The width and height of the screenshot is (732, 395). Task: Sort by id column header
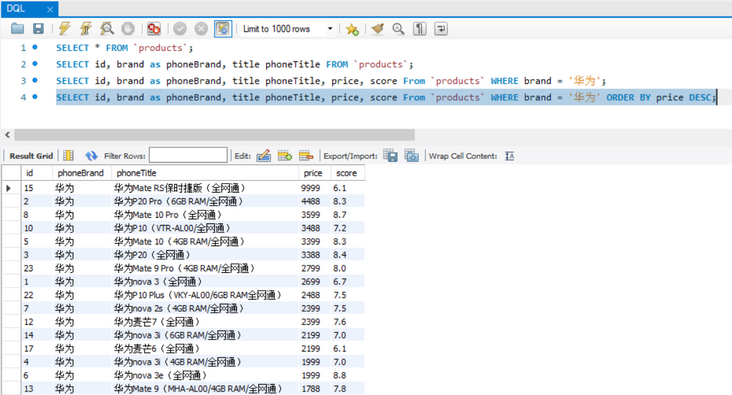pyautogui.click(x=37, y=173)
